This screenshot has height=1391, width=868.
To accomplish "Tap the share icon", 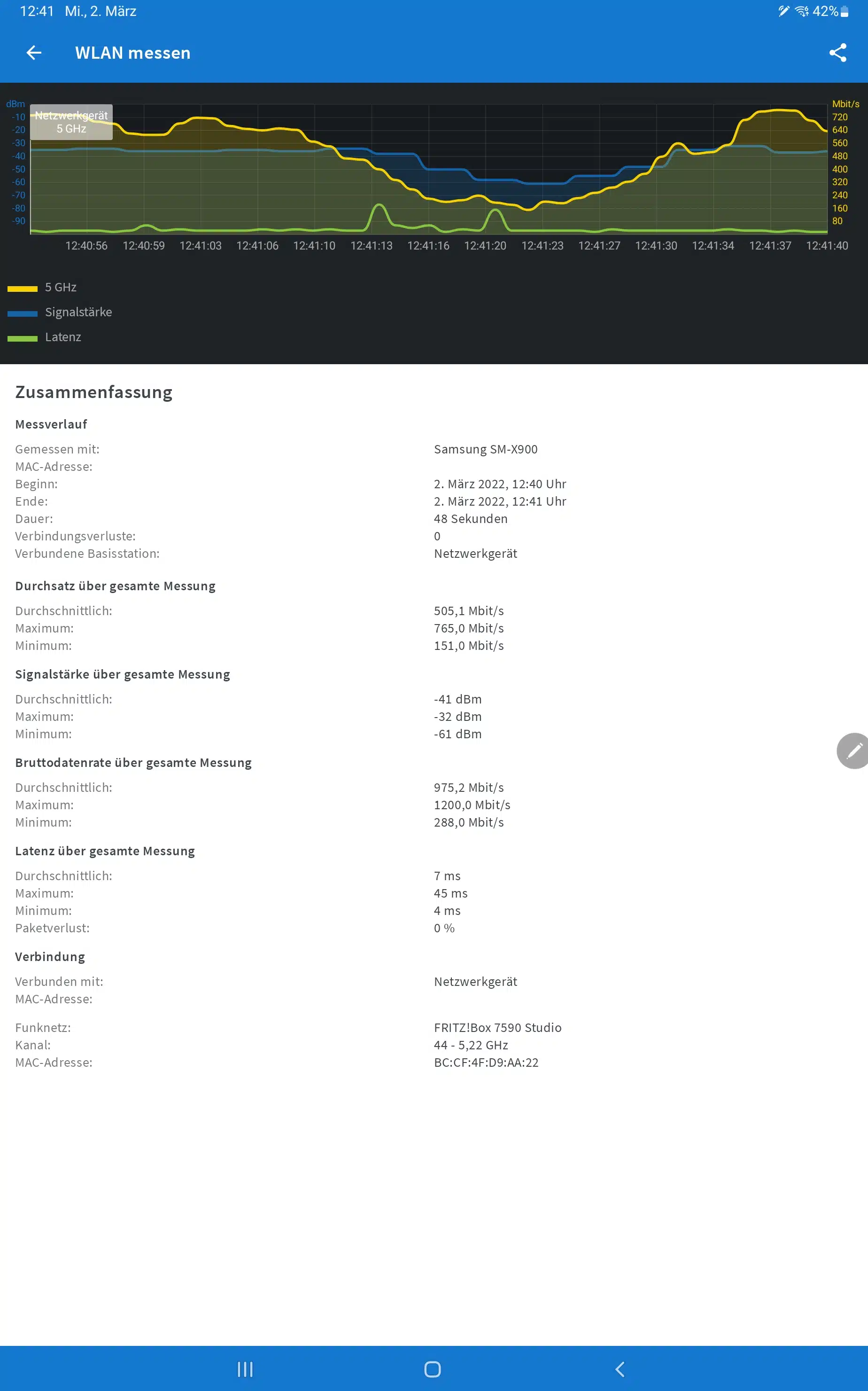I will click(x=837, y=53).
